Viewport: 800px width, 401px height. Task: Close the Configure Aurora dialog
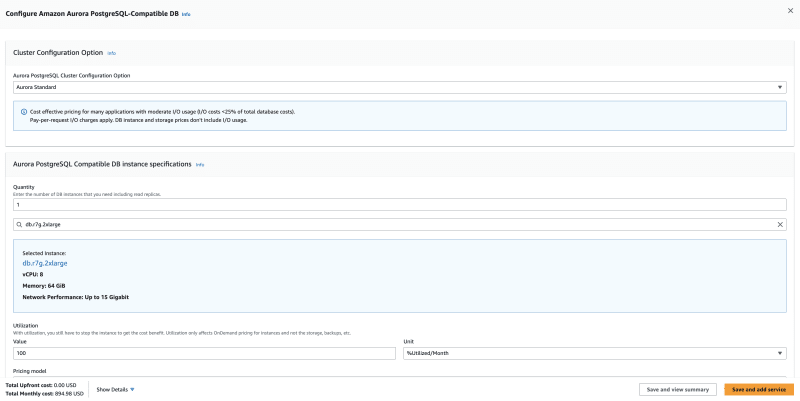tap(790, 11)
